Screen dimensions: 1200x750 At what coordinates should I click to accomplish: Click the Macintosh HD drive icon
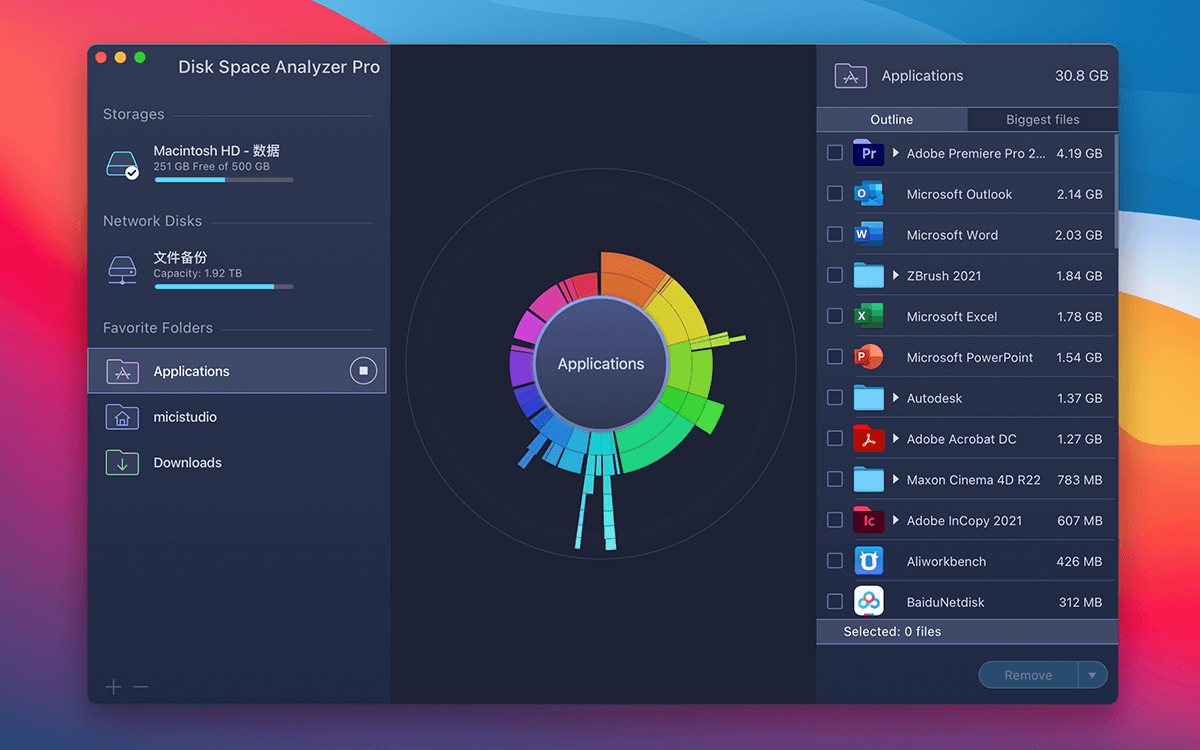122,164
